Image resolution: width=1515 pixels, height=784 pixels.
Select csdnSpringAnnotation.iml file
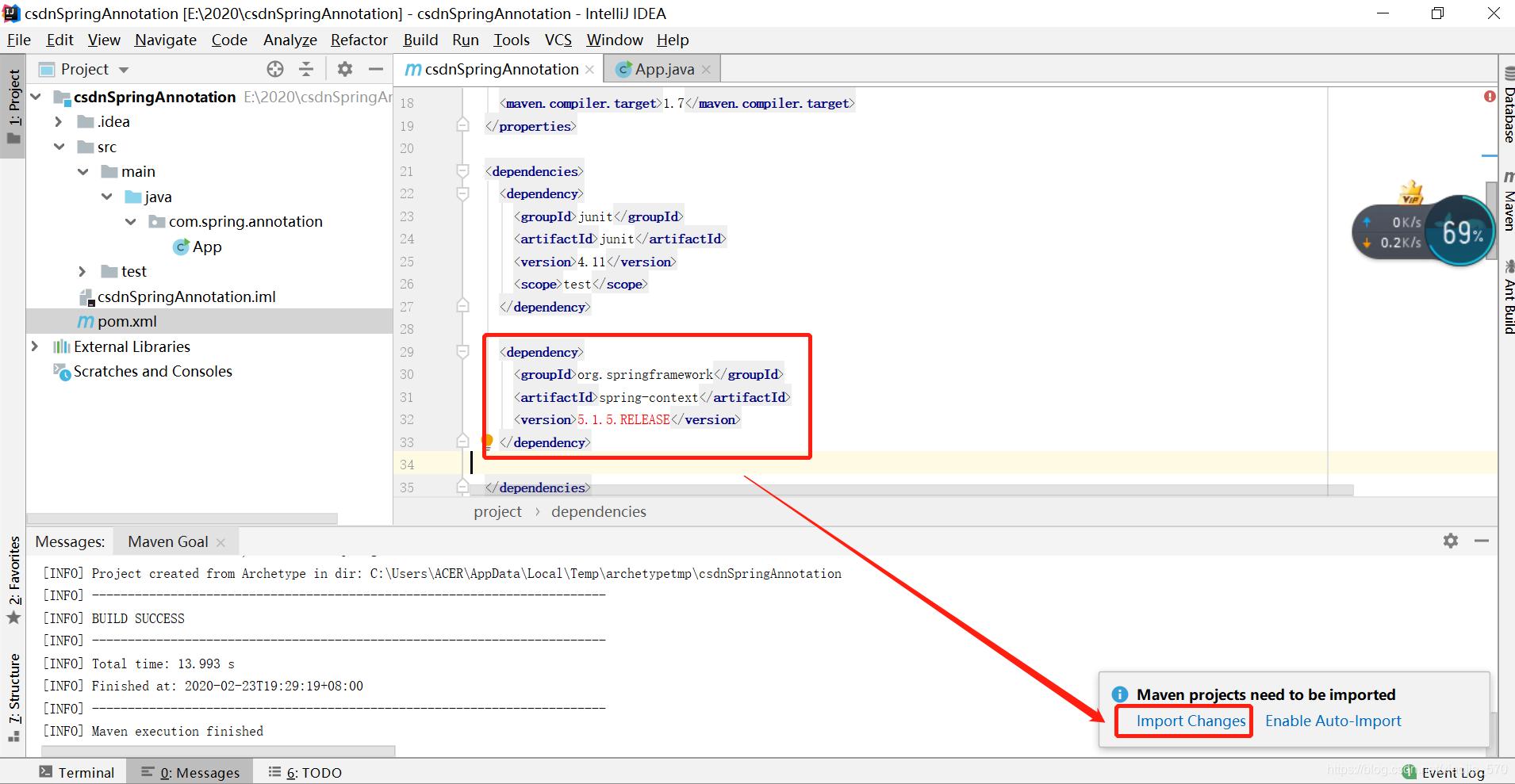(186, 296)
